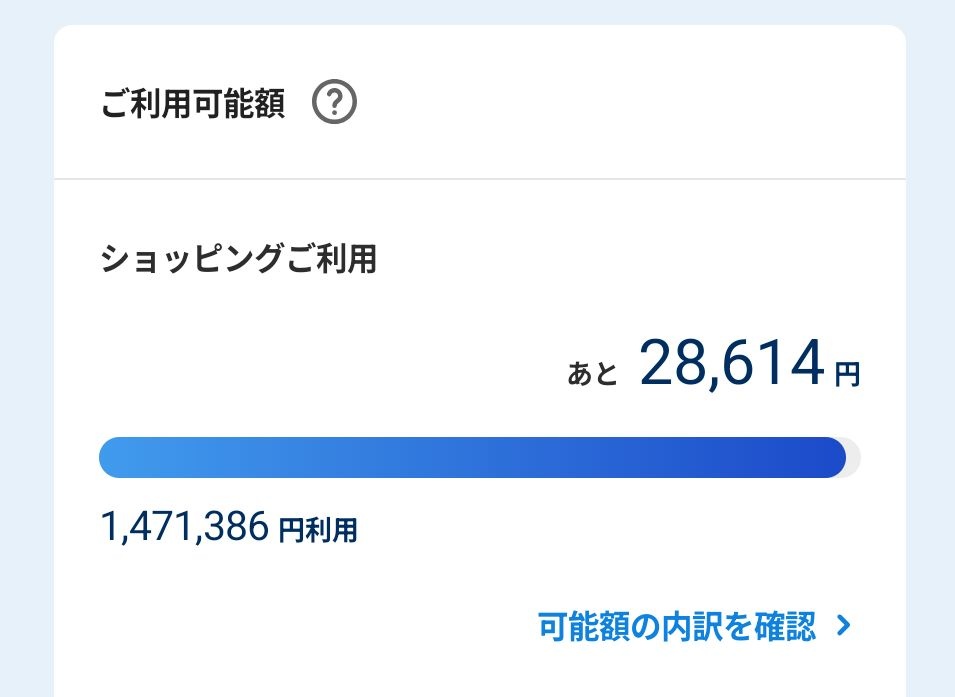The width and height of the screenshot is (955, 697).
Task: Click the light blue background right of card
Action: coord(930,350)
